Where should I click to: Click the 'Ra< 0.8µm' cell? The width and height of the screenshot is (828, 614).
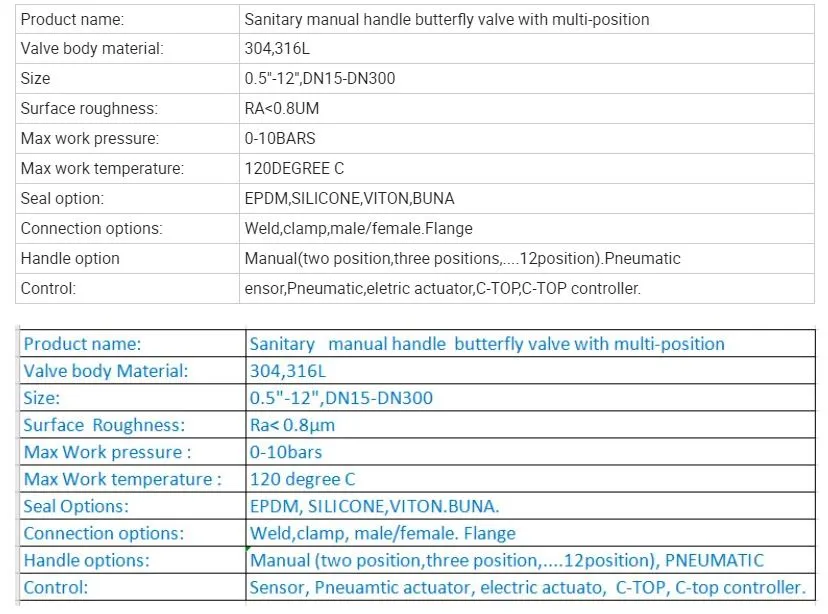(x=530, y=424)
